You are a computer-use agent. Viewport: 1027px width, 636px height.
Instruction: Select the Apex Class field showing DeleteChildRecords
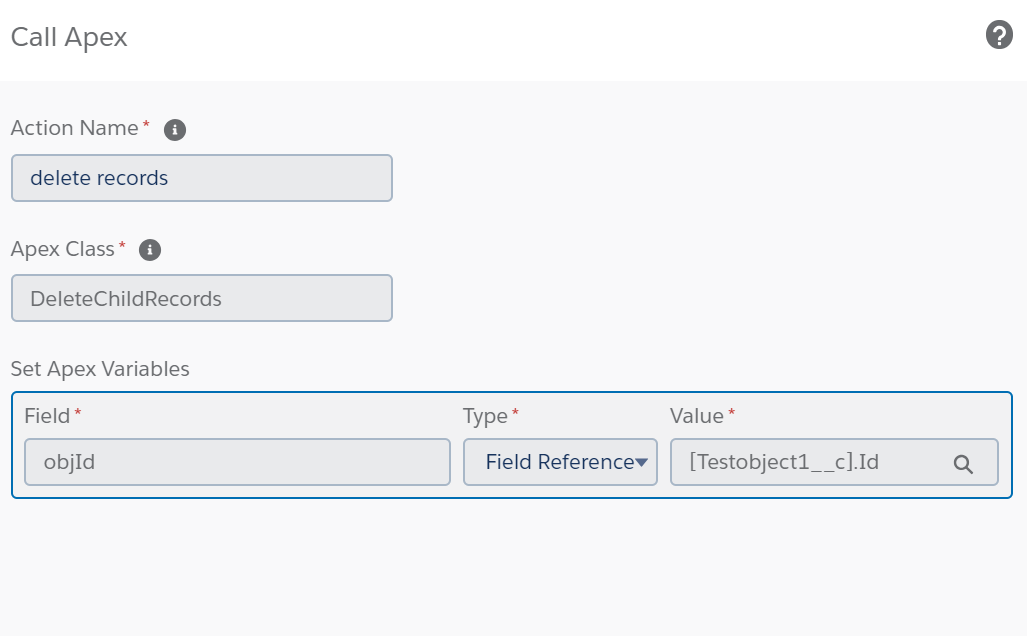[x=200, y=297]
